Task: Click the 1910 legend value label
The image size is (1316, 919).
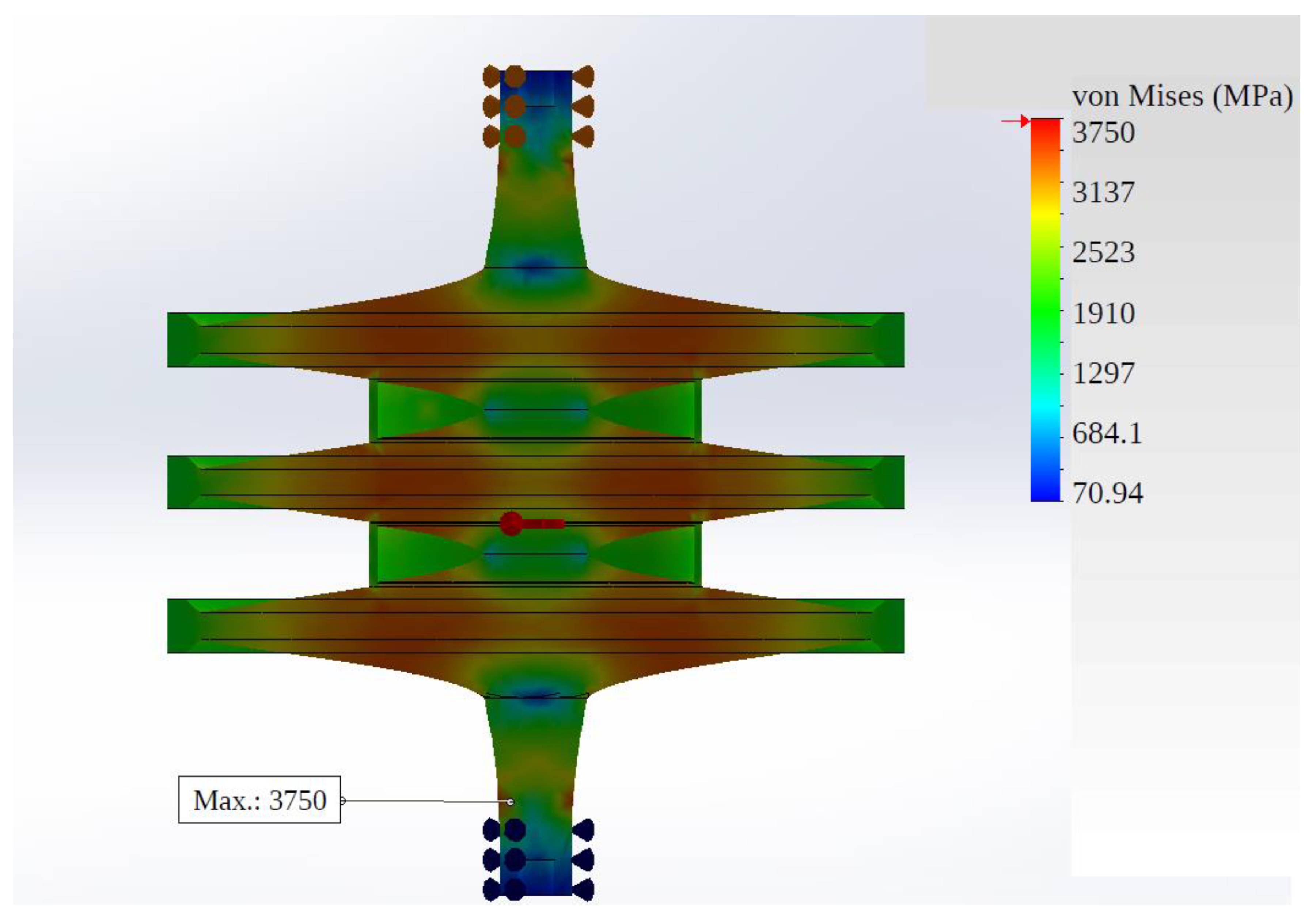Action: pyautogui.click(x=1103, y=314)
